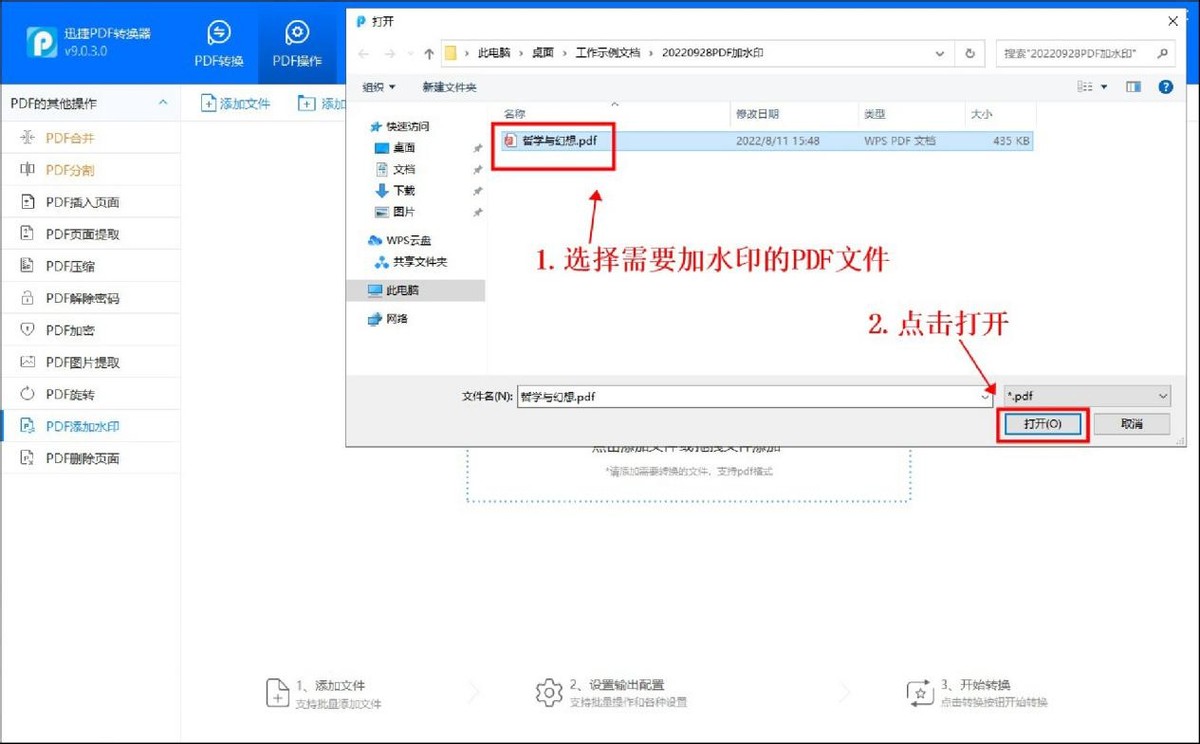The width and height of the screenshot is (1200, 744).
Task: Open the file type dropdown showing *.pdf
Action: 1087,395
